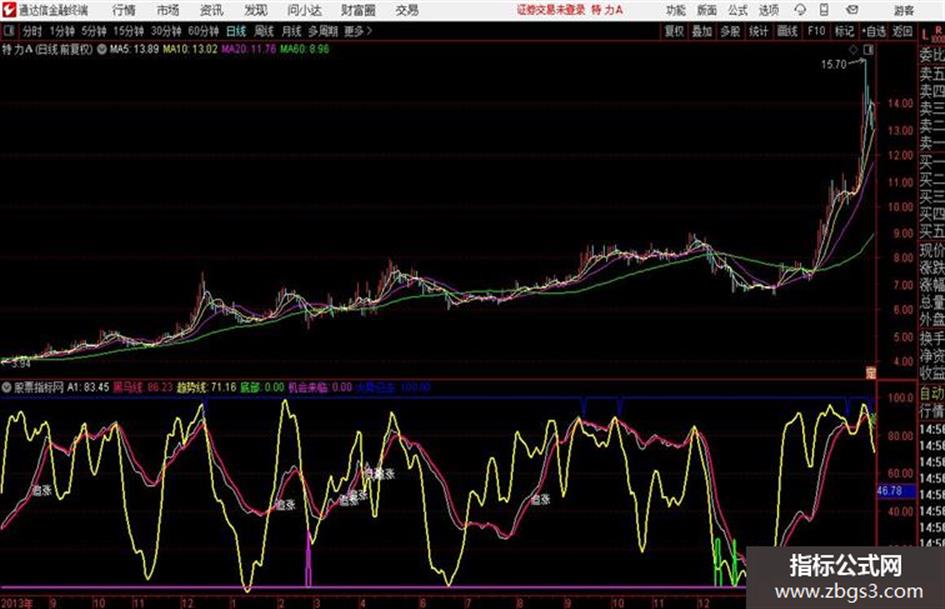Screen dimensions: 945x609
Task: Click the 证券交易未登录 status text
Action: pyautogui.click(x=551, y=10)
